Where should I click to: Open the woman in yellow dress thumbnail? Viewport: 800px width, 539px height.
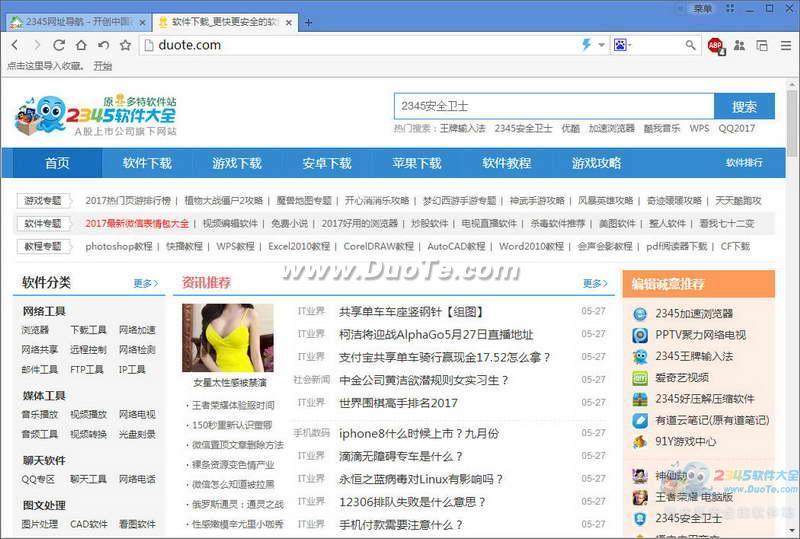228,337
